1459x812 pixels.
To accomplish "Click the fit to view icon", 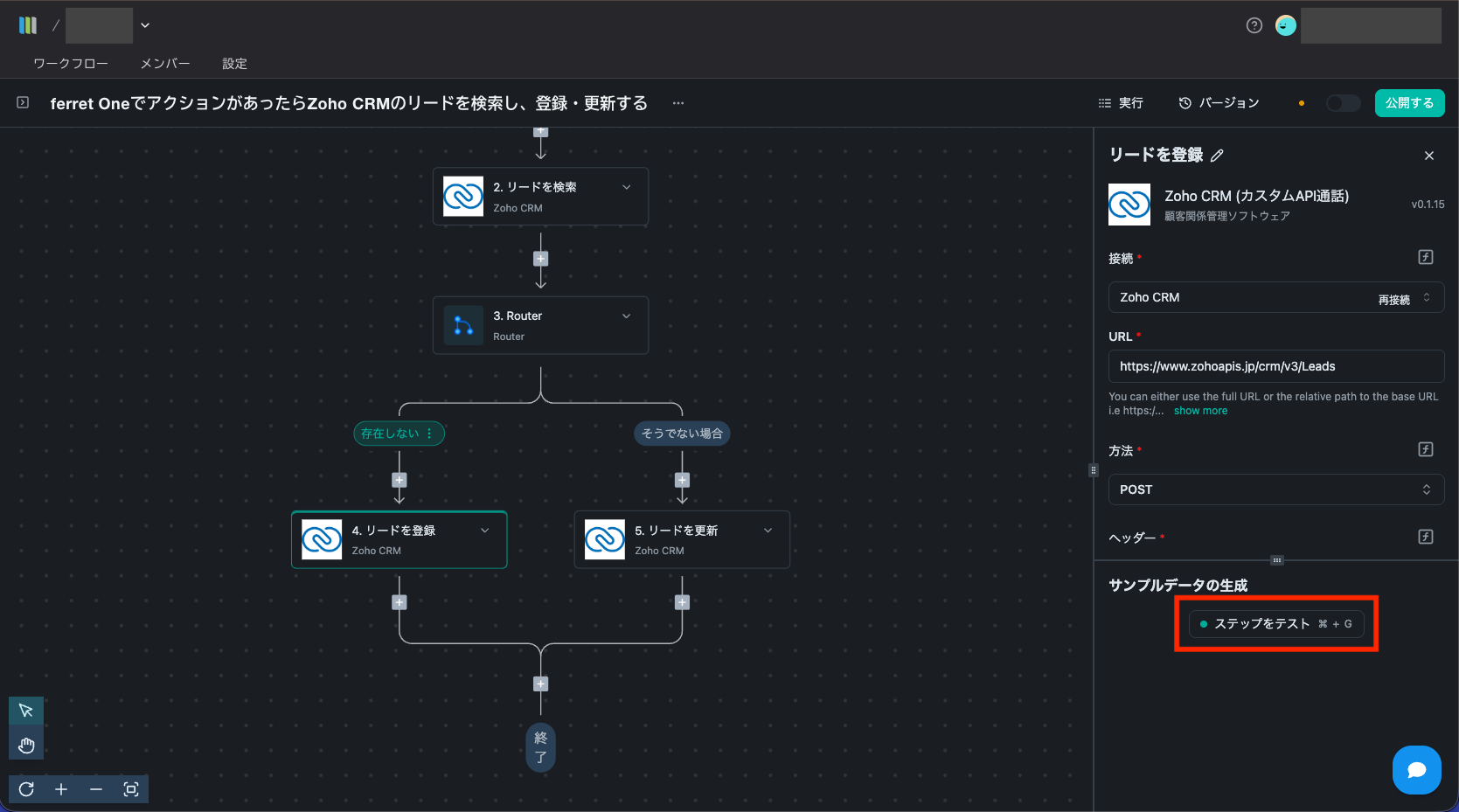I will pyautogui.click(x=131, y=789).
